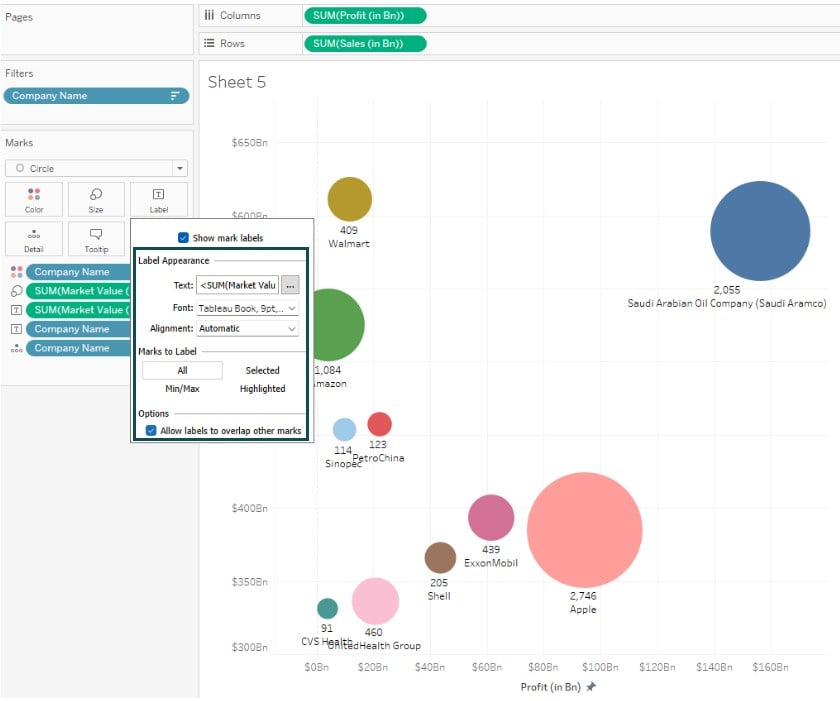Click the pin icon next to Profit (in Bn) axis title
This screenshot has width=840, height=701.
click(x=591, y=687)
